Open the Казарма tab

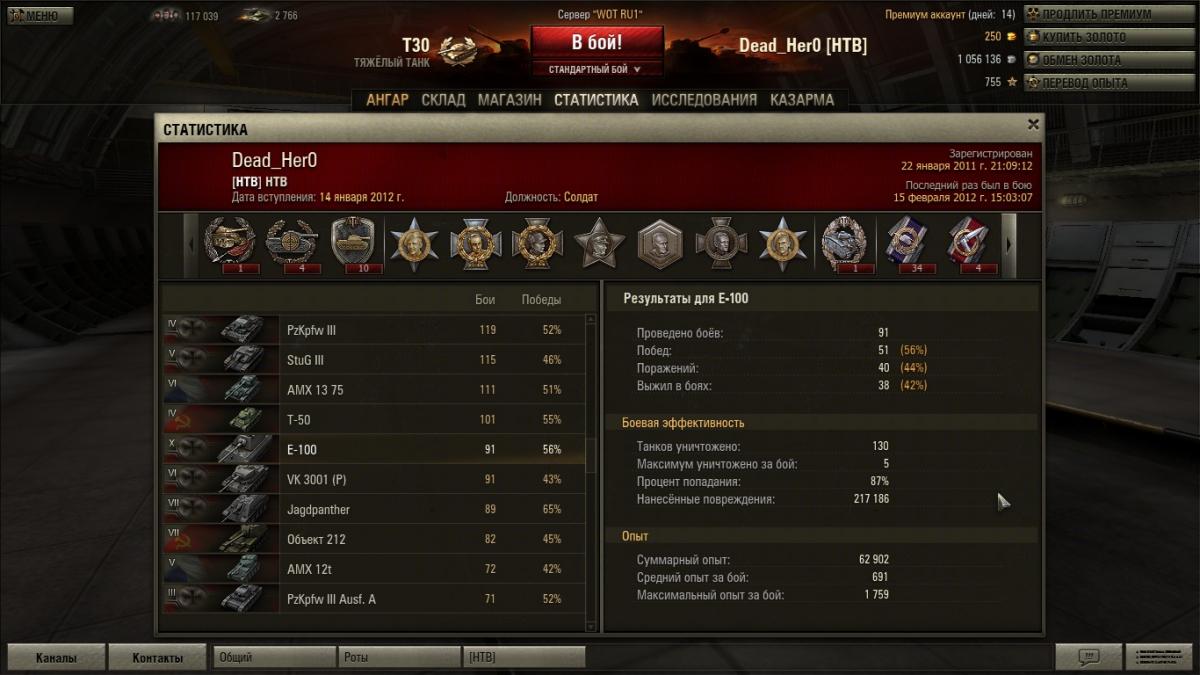[x=802, y=100]
